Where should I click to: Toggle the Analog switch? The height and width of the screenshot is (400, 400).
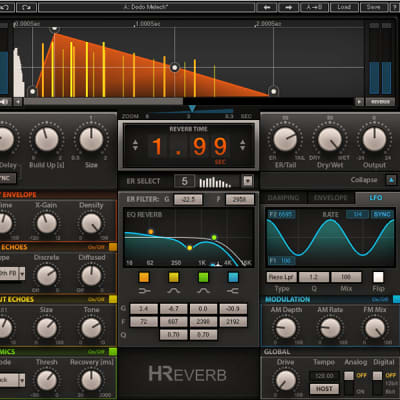(x=349, y=376)
